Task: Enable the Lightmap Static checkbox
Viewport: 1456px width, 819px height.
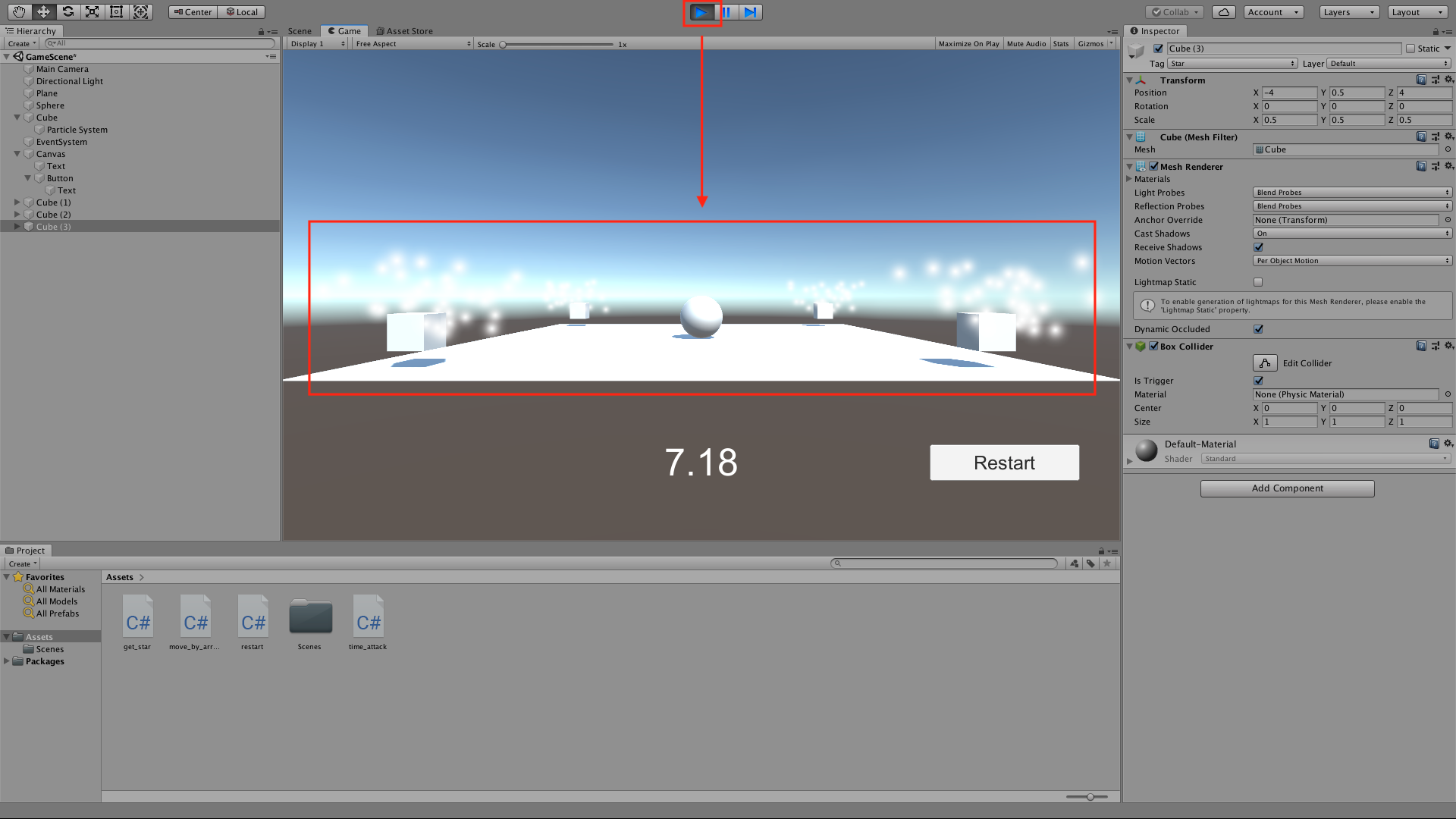Action: 1259,282
